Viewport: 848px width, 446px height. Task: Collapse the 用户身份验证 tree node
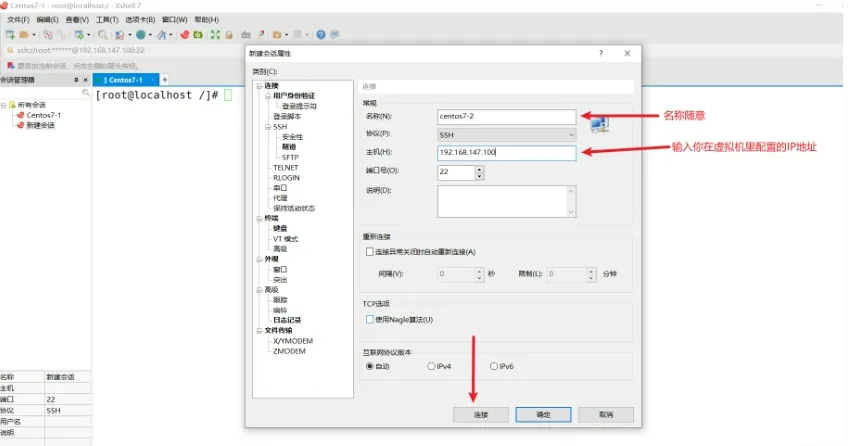pos(268,96)
